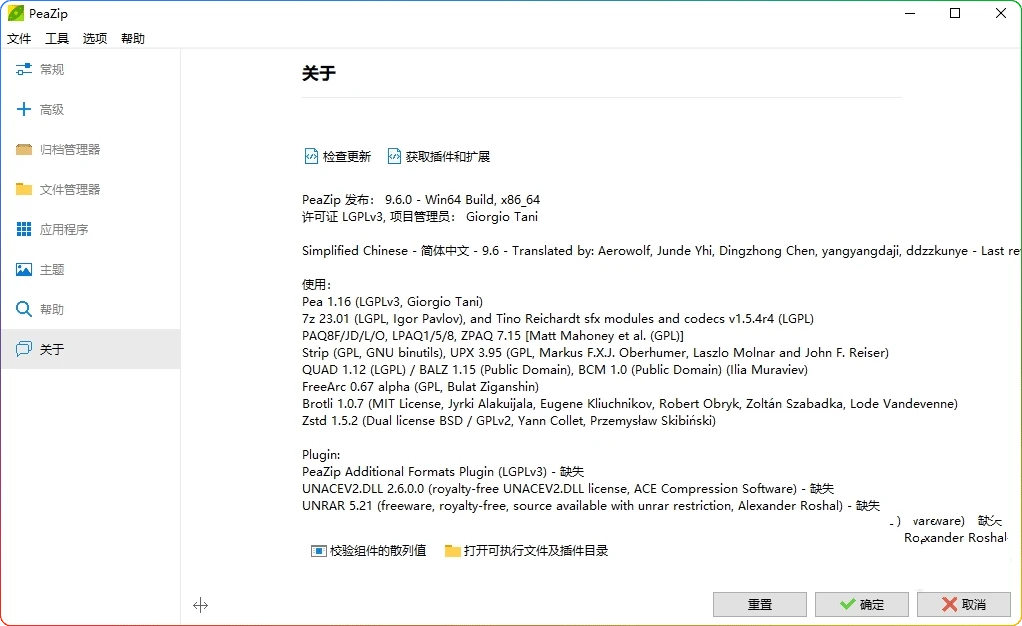
Task: Click 'PeaZip Additional Formats Plugin' line
Action: point(443,471)
